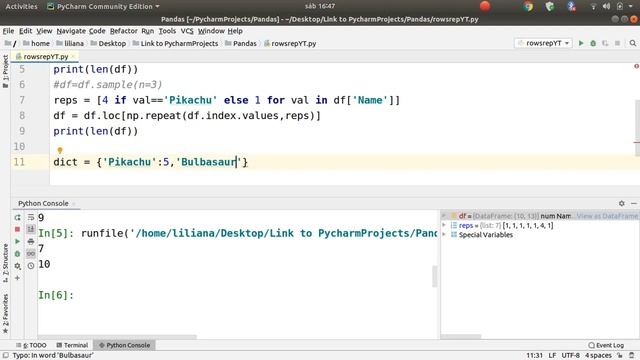Screen dimensions: 640x360
Task: Click the Pandas breadcrumb folder
Action: point(240,43)
